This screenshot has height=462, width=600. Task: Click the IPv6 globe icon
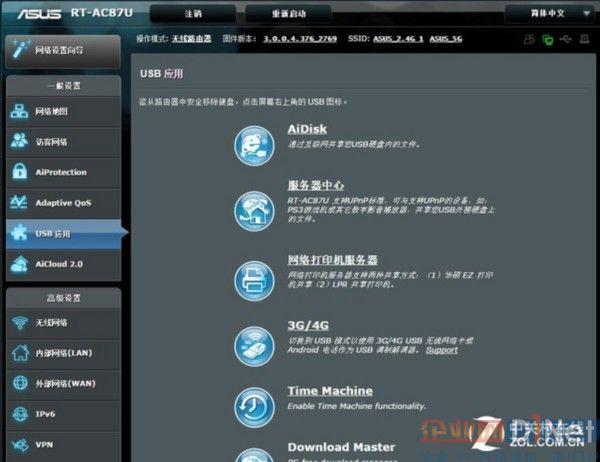(20, 414)
